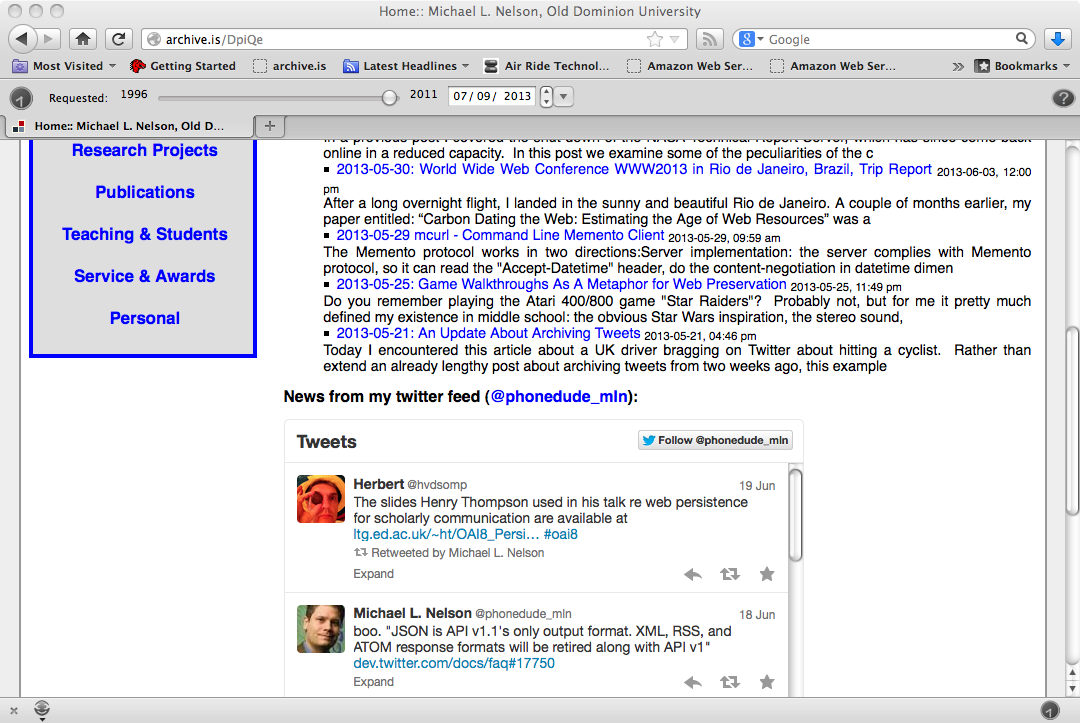1080x723 pixels.
Task: Close the add-on bar with the x
Action: pos(14,711)
